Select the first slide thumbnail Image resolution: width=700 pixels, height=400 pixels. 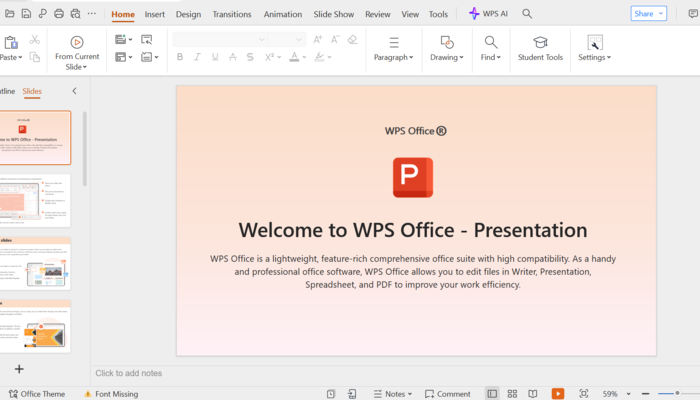coord(35,138)
